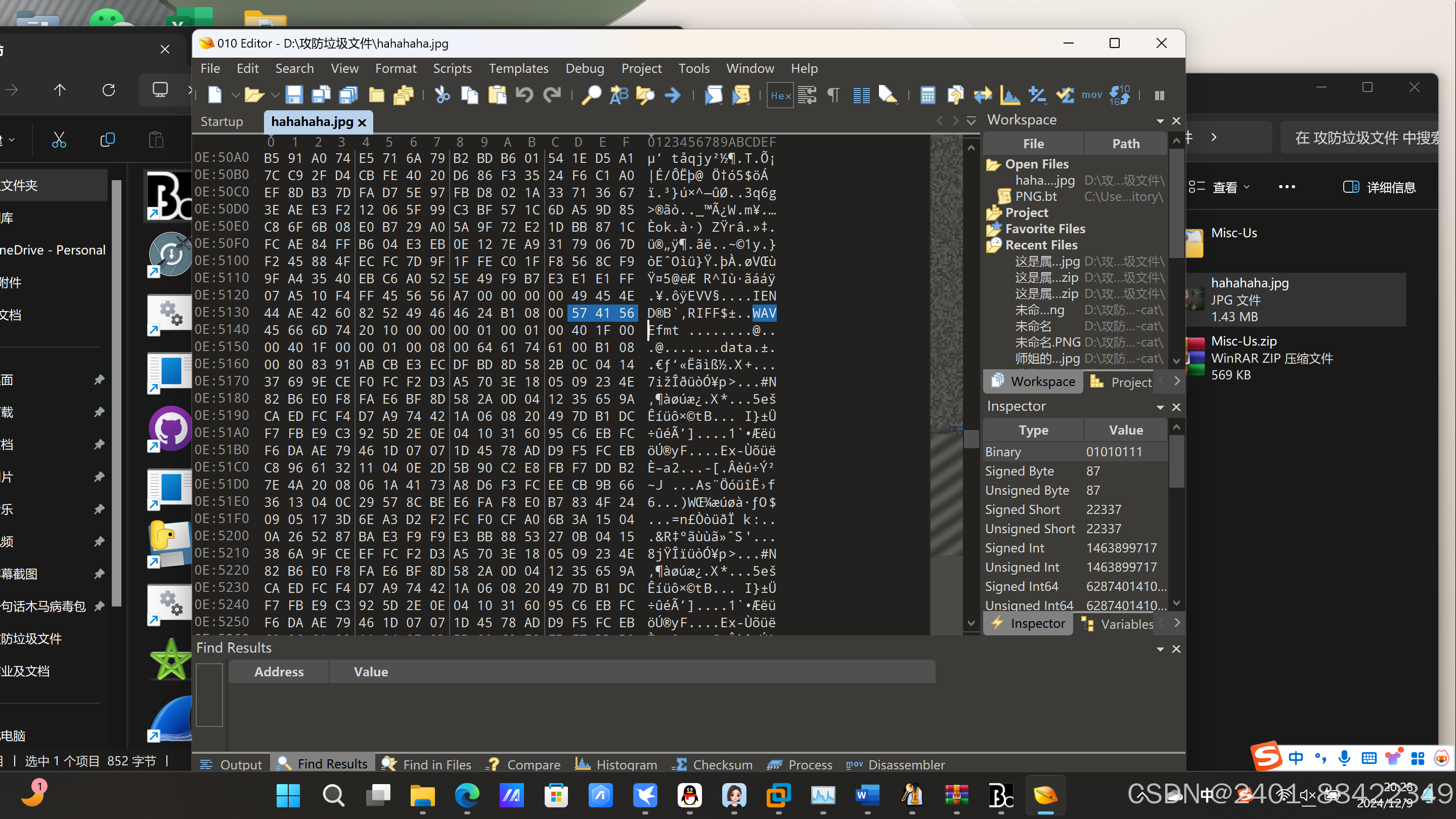Switch to the Startup tab
The height and width of the screenshot is (819, 1456).
[x=222, y=121]
